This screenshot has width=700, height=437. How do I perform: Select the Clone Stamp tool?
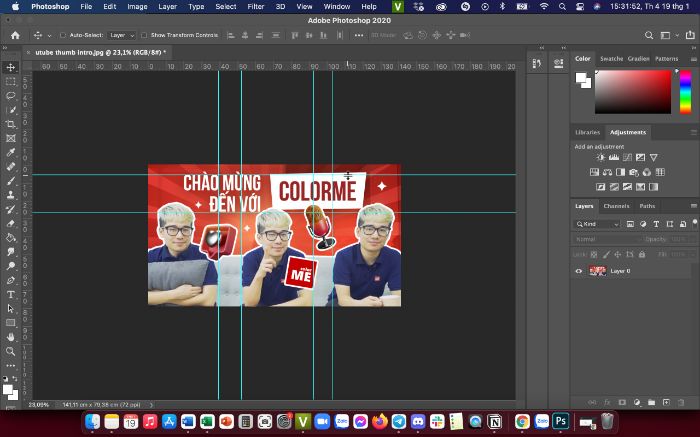[11, 195]
